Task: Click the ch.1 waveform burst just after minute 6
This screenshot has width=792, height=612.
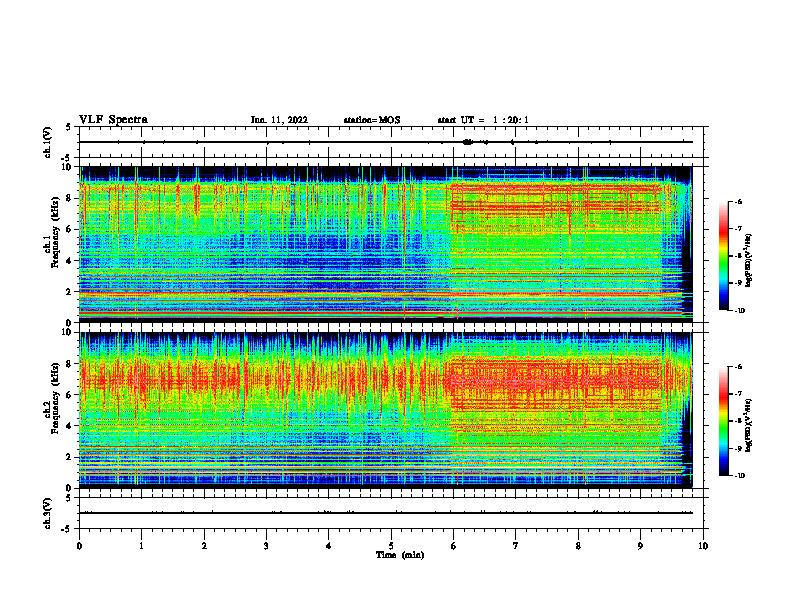Action: tap(468, 142)
